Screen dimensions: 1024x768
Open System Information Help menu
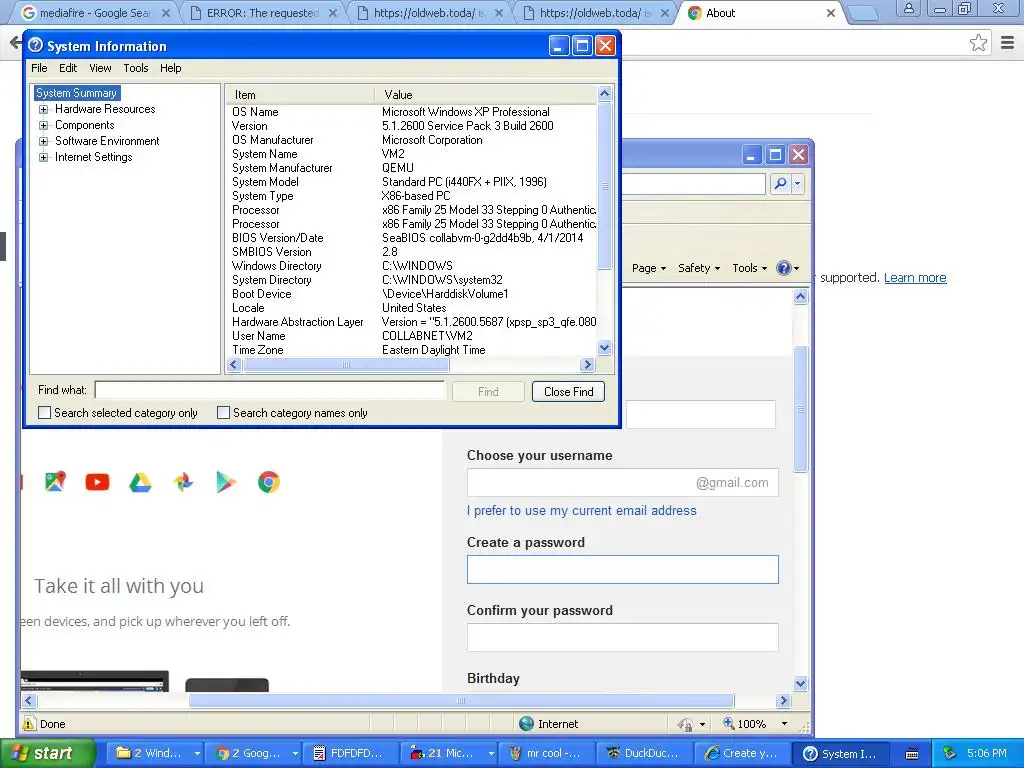(x=170, y=68)
